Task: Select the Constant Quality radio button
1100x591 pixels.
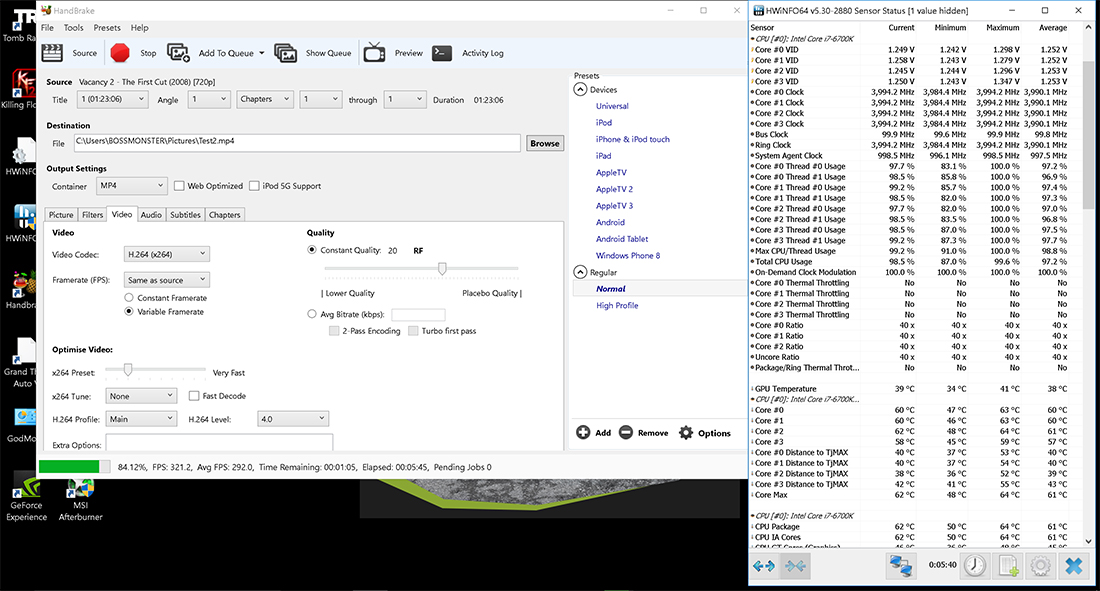Action: coord(312,250)
